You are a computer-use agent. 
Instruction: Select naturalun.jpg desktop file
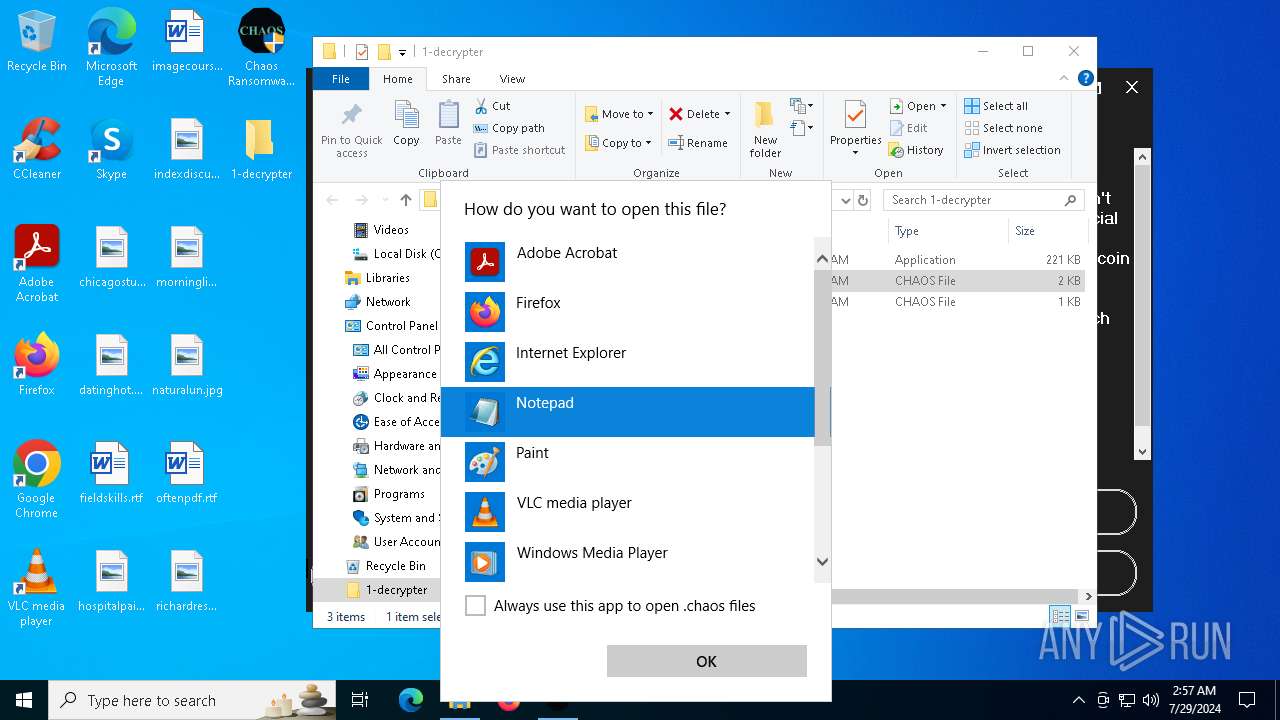(187, 366)
